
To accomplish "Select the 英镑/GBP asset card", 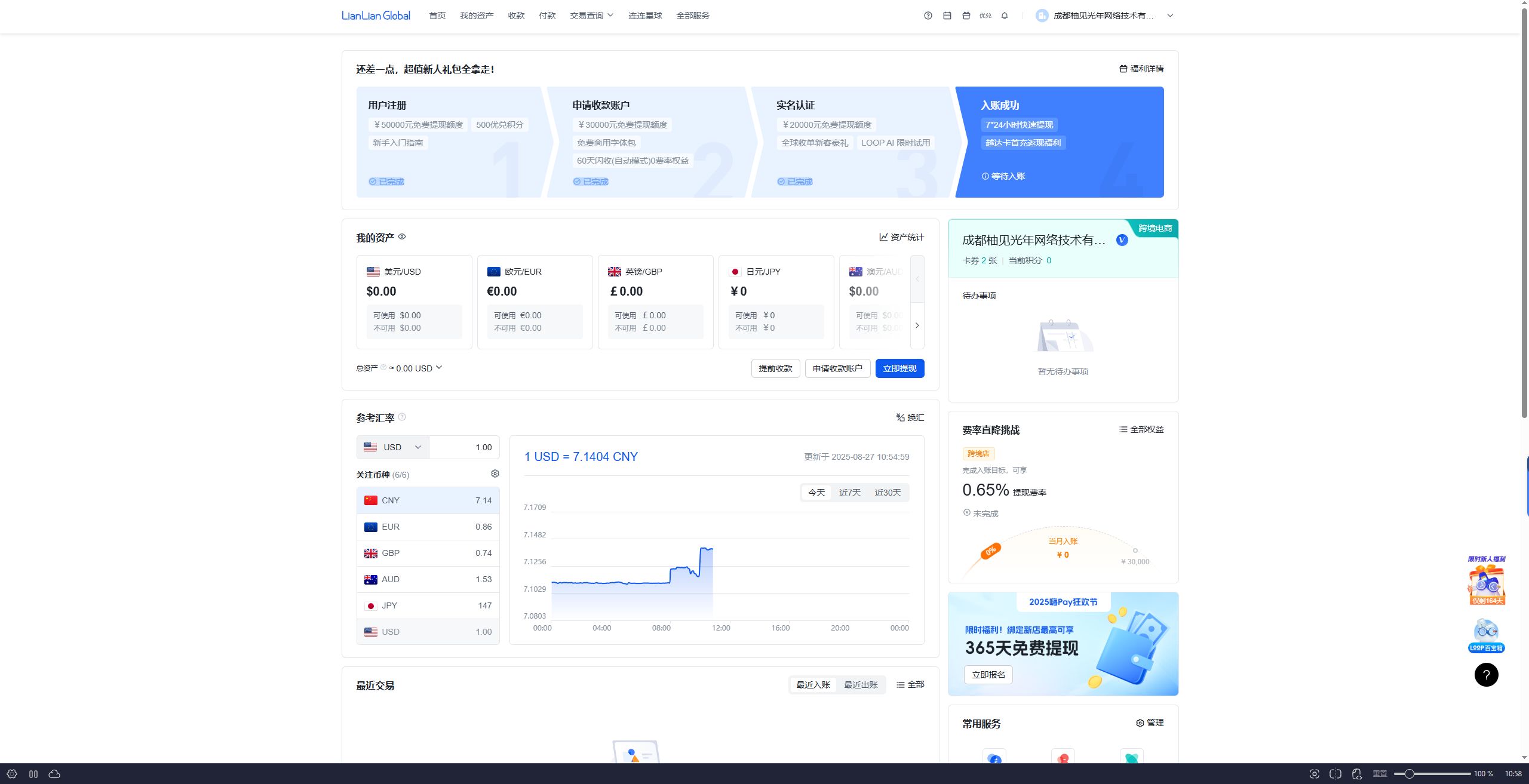I will [656, 302].
